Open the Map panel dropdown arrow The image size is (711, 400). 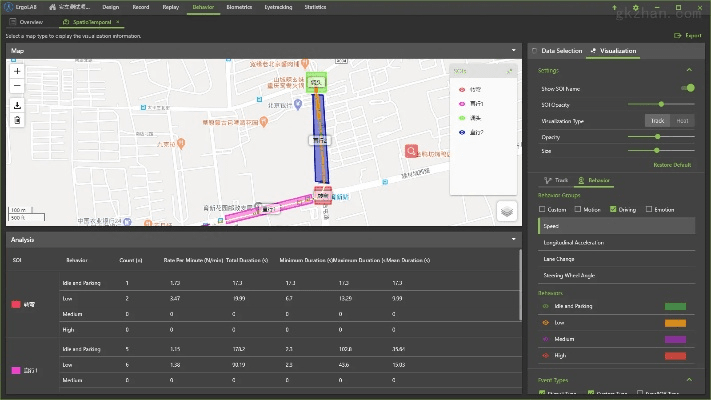(513, 50)
